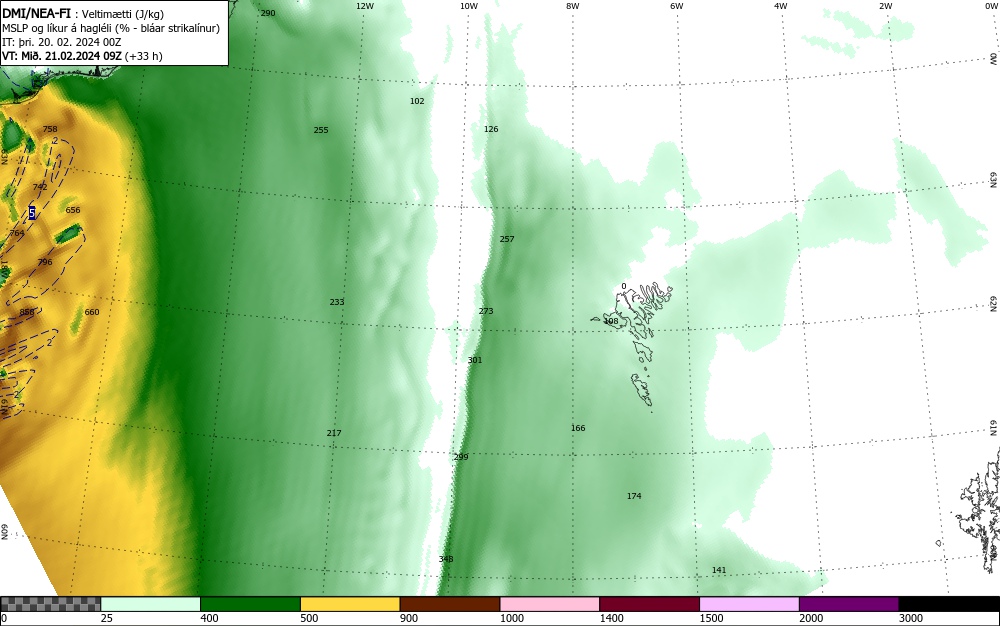The width and height of the screenshot is (1000, 626).
Task: Click the 'DMI/NEA-FI' model title
Action: pyautogui.click(x=36, y=13)
